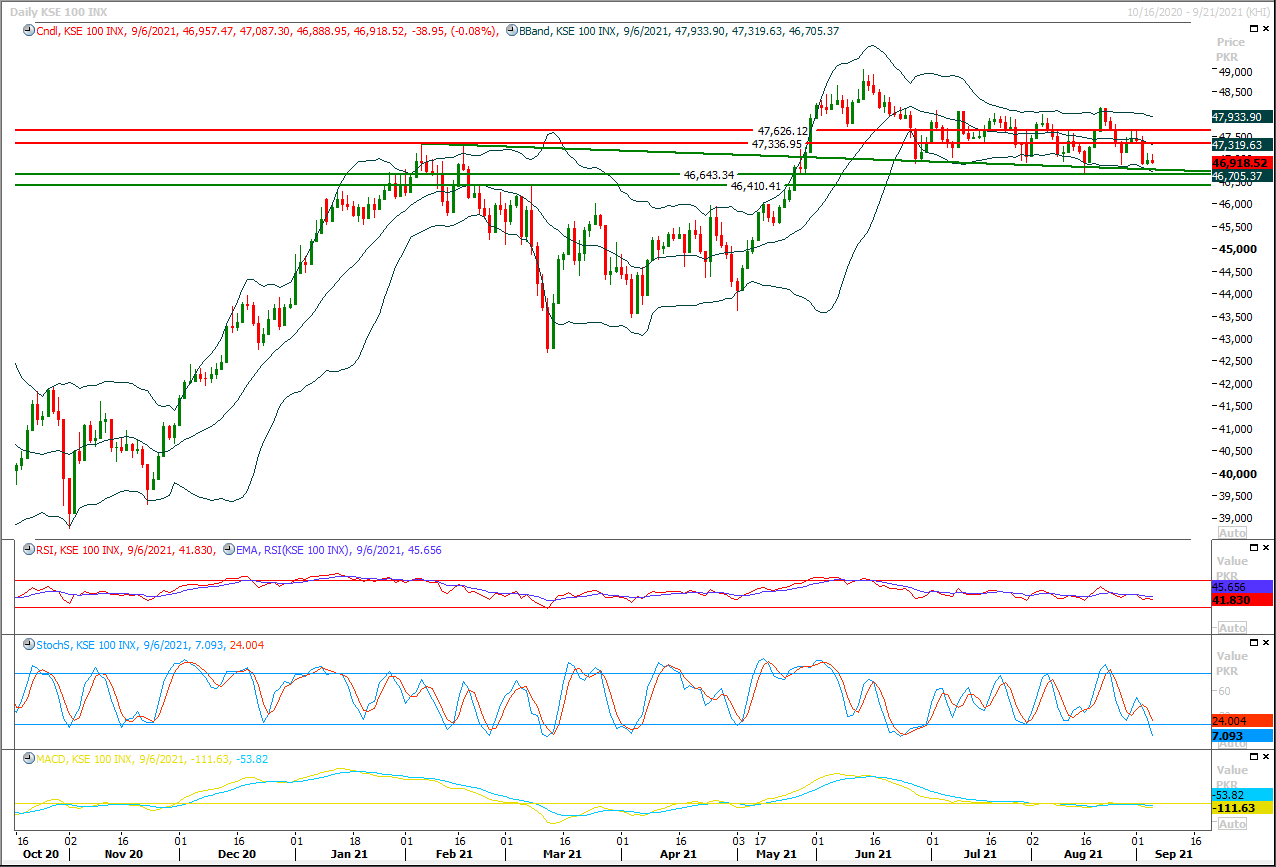Image resolution: width=1276 pixels, height=867 pixels.
Task: Click the Sep 21 month label
Action: 1174,855
